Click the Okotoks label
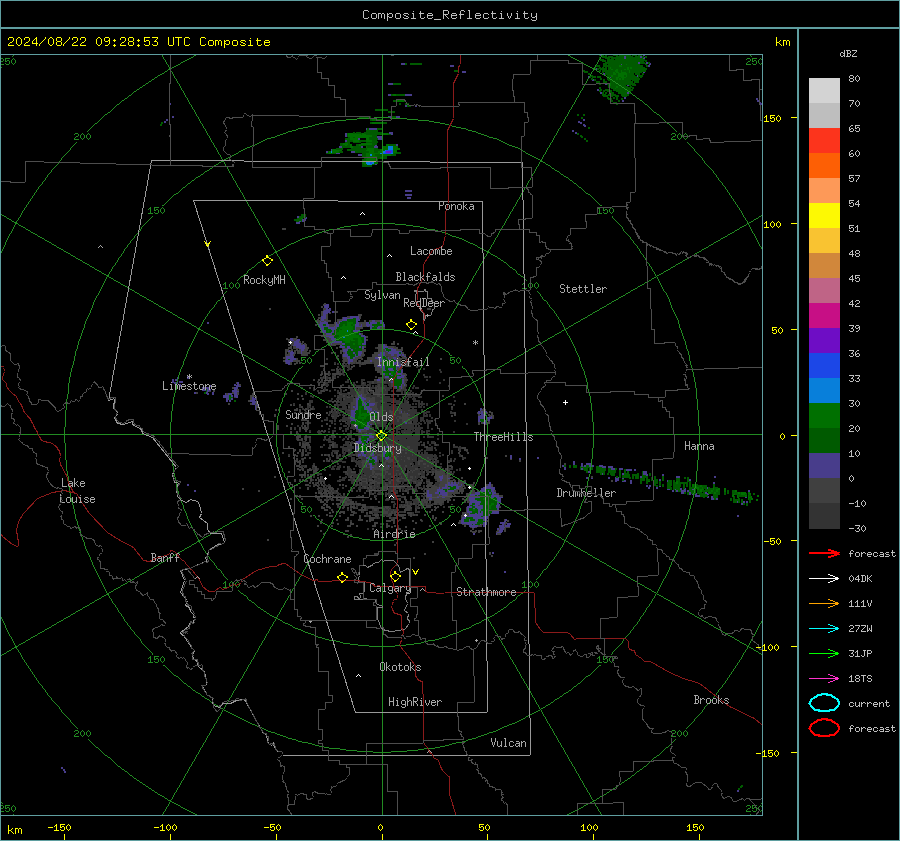The image size is (900, 841). 400,667
